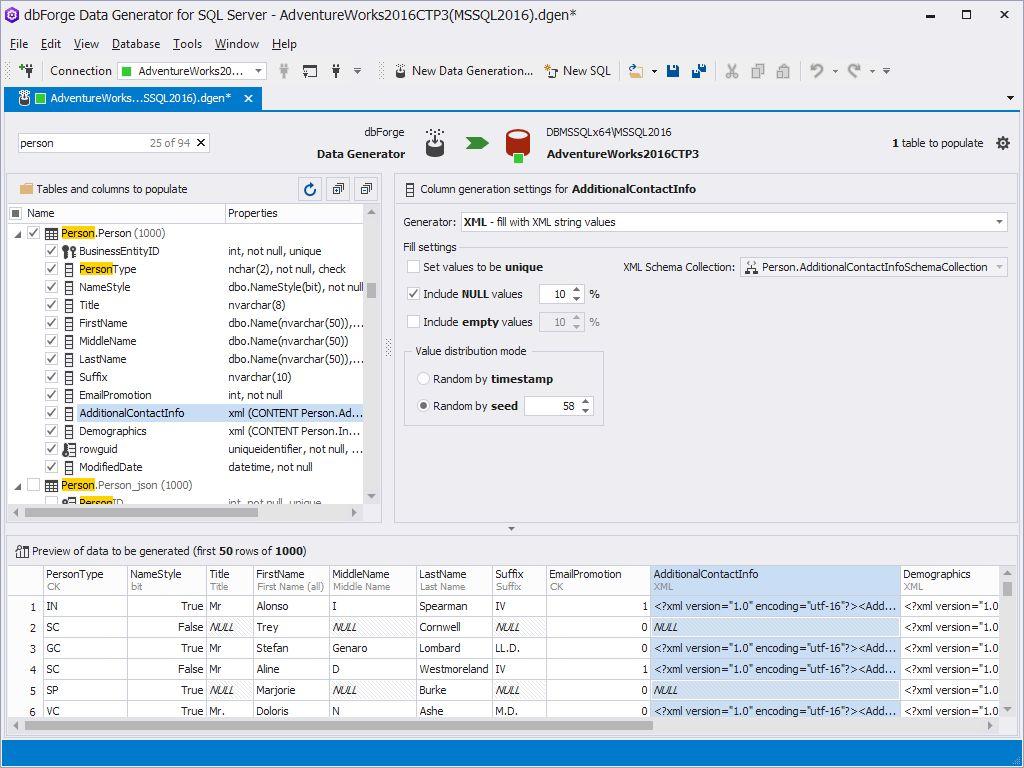The width and height of the screenshot is (1024, 768).
Task: Click the black plug connect icon
Action: pyautogui.click(x=336, y=71)
